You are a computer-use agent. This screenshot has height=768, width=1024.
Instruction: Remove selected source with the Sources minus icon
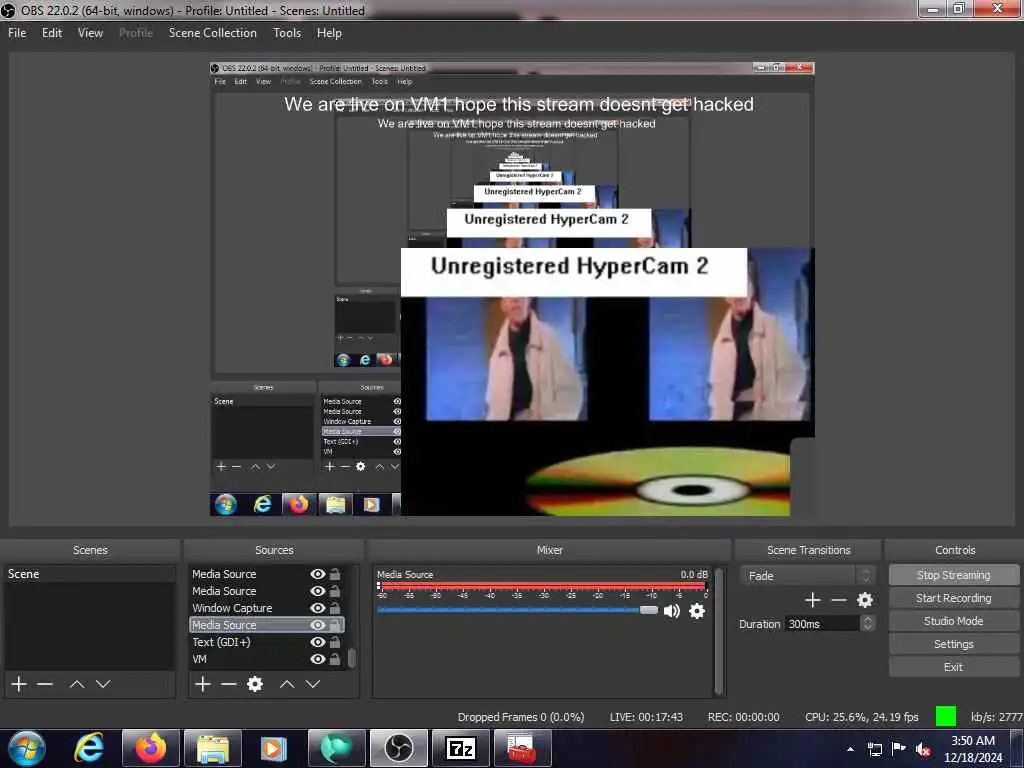(229, 684)
